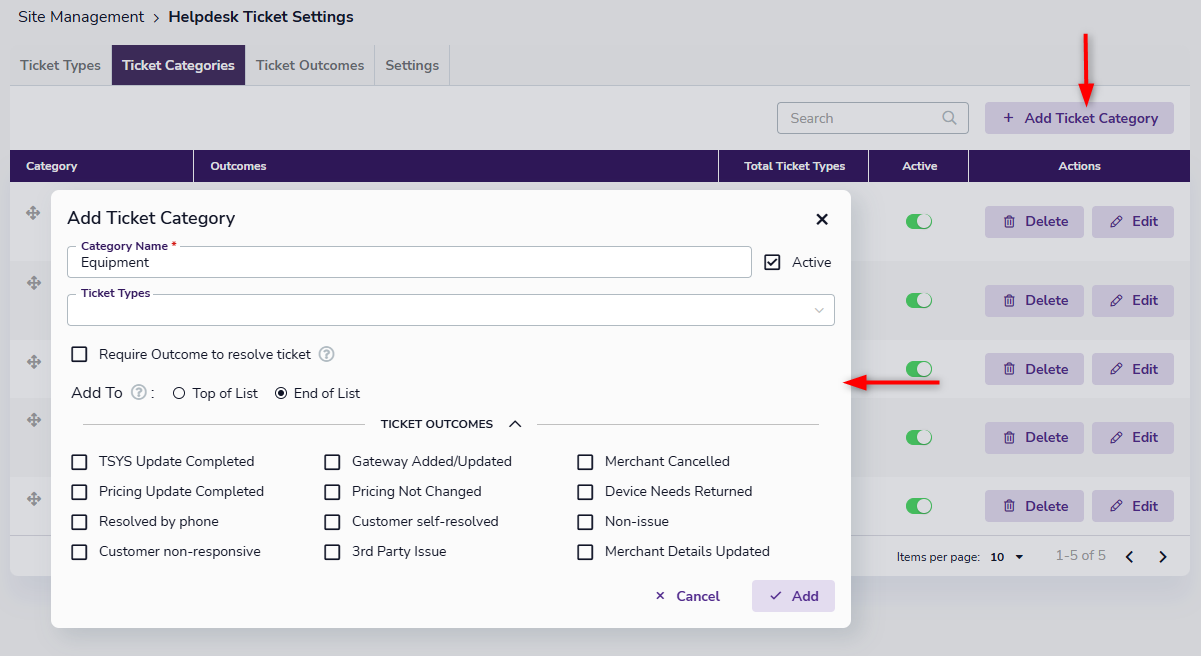Click the Search input box
1201x656 pixels.
(873, 118)
